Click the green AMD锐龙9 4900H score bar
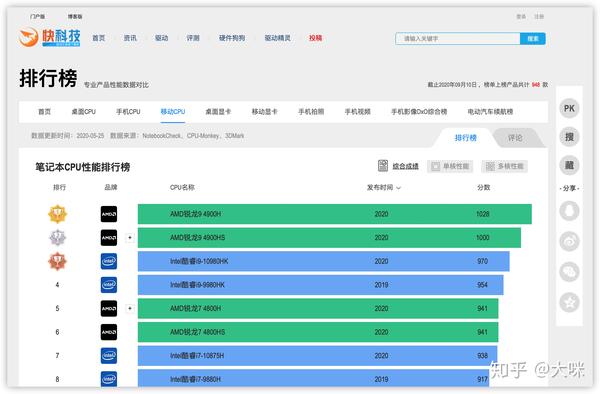The height and width of the screenshot is (394, 600). click(334, 214)
